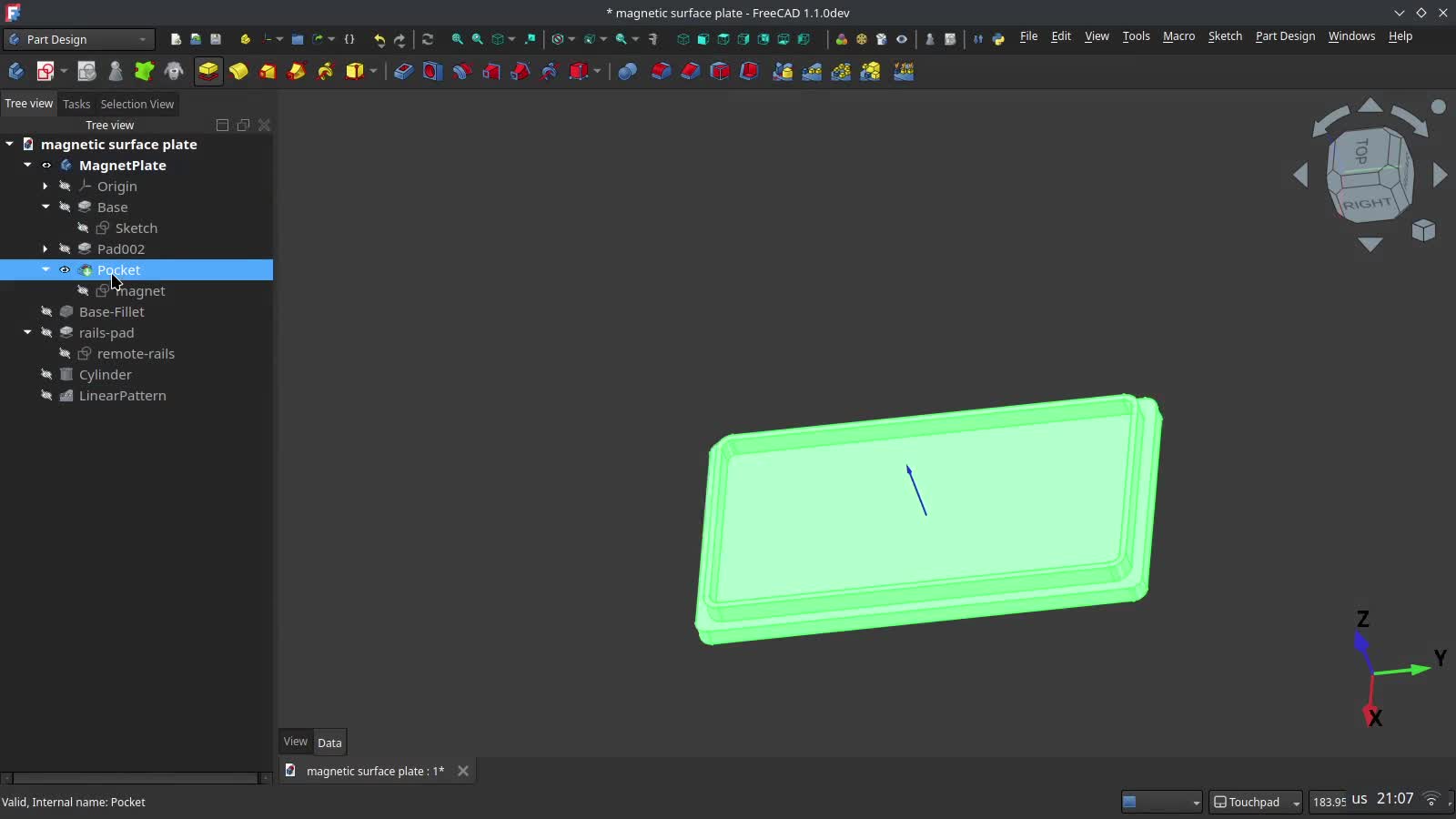Click the Hole tool icon
The image size is (1456, 819).
tap(432, 71)
